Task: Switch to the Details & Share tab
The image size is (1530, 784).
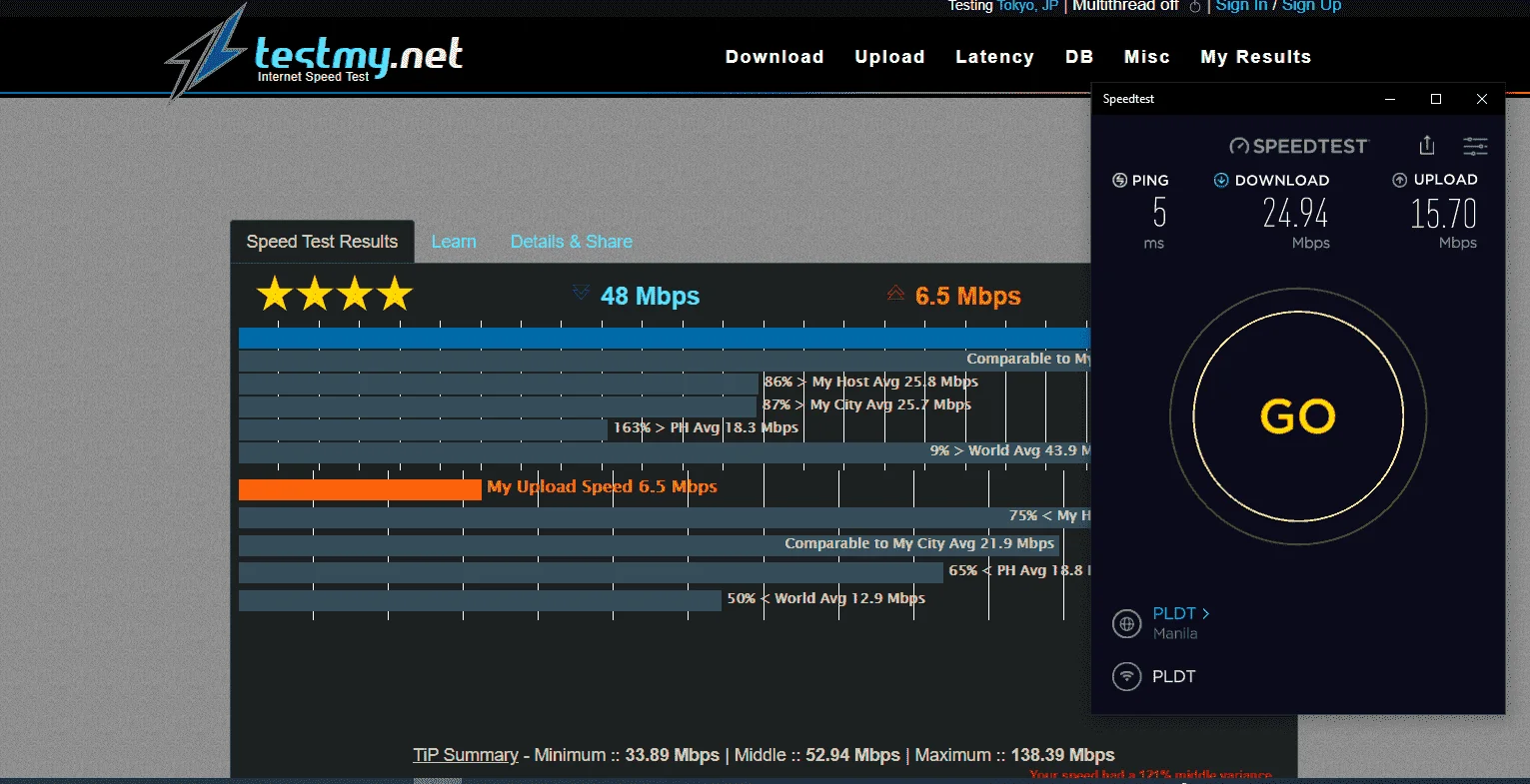Action: point(572,242)
